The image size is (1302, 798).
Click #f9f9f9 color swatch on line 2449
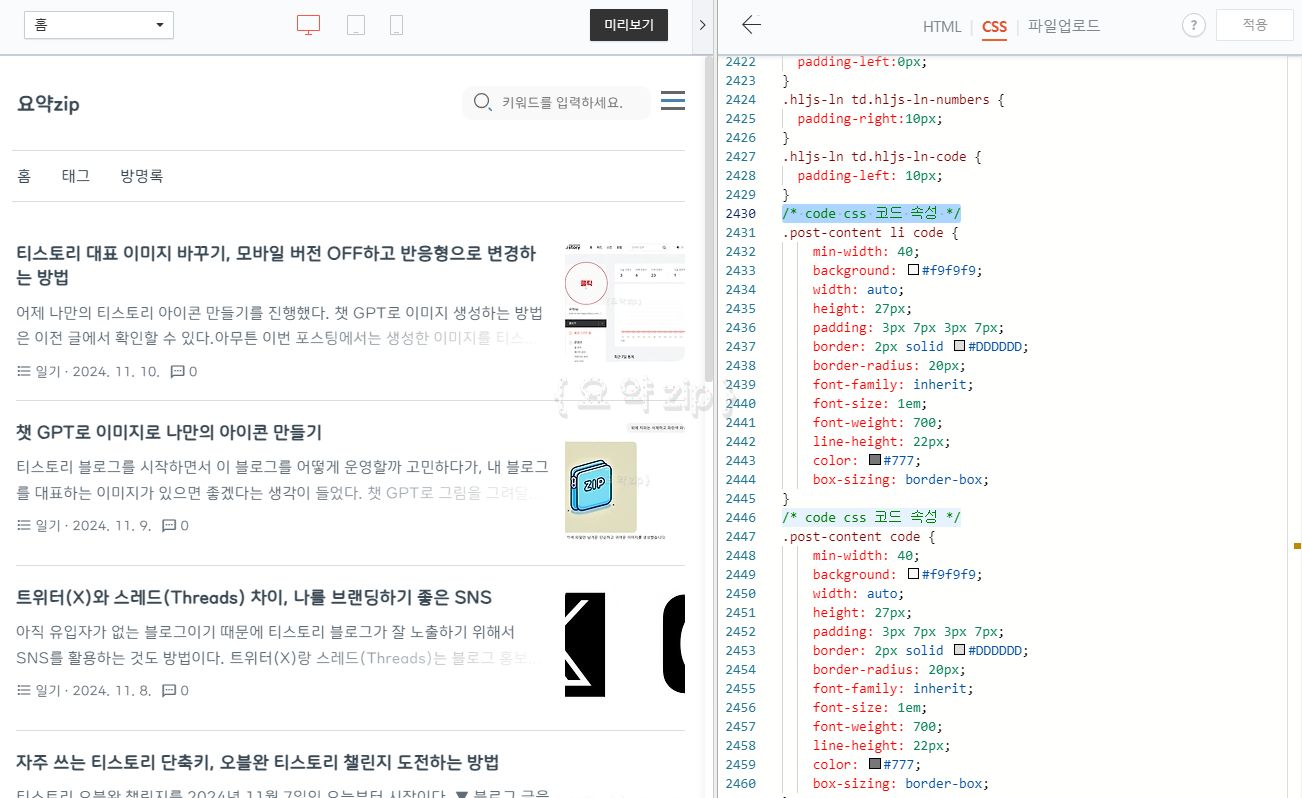click(913, 574)
